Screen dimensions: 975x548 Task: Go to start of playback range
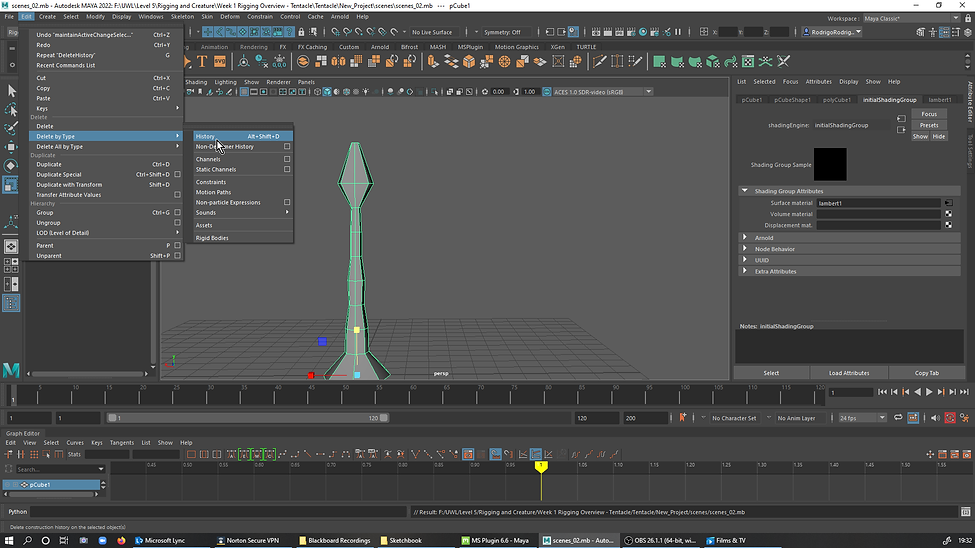(882, 392)
